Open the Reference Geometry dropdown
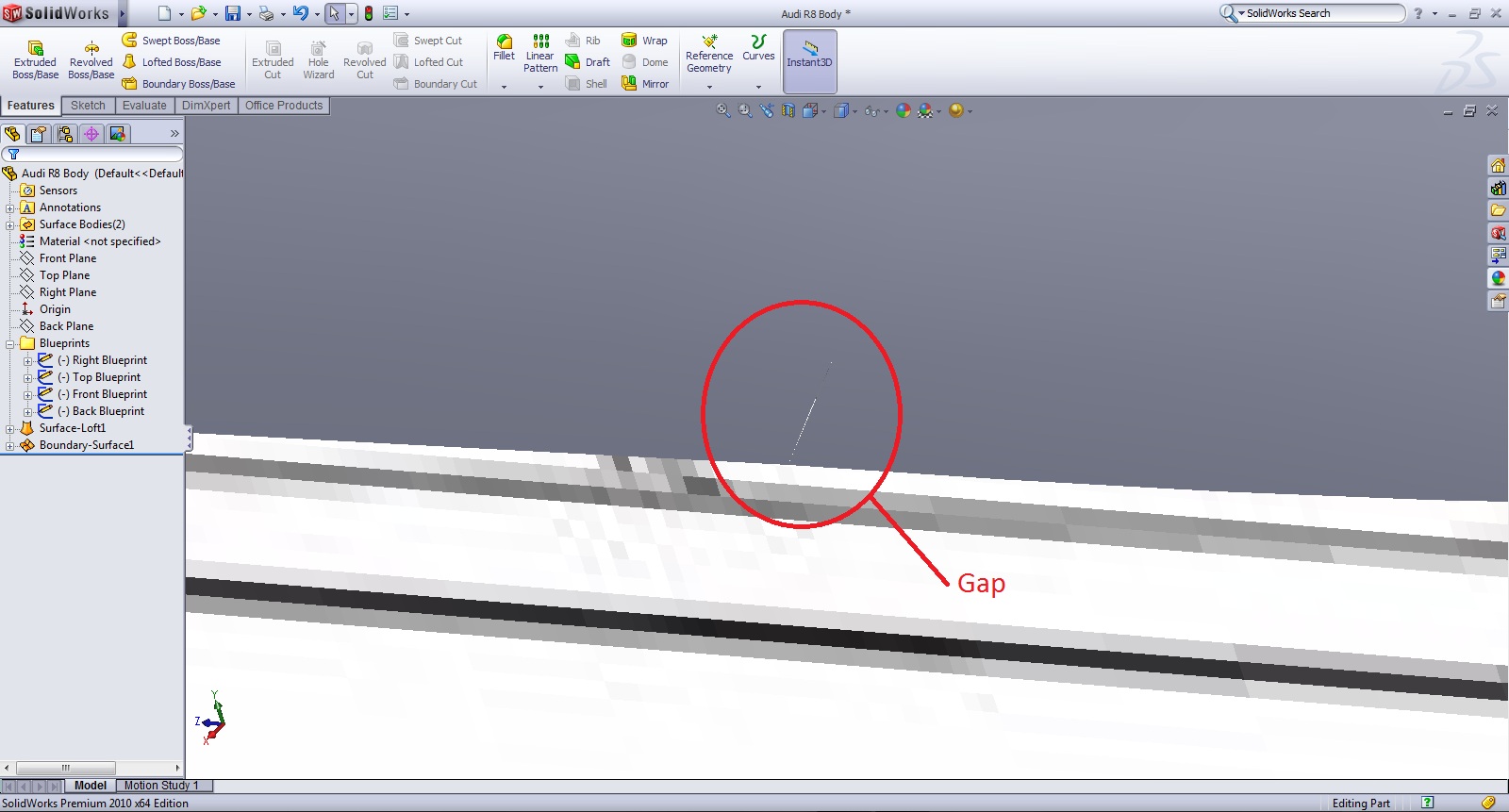This screenshot has width=1509, height=812. [709, 87]
